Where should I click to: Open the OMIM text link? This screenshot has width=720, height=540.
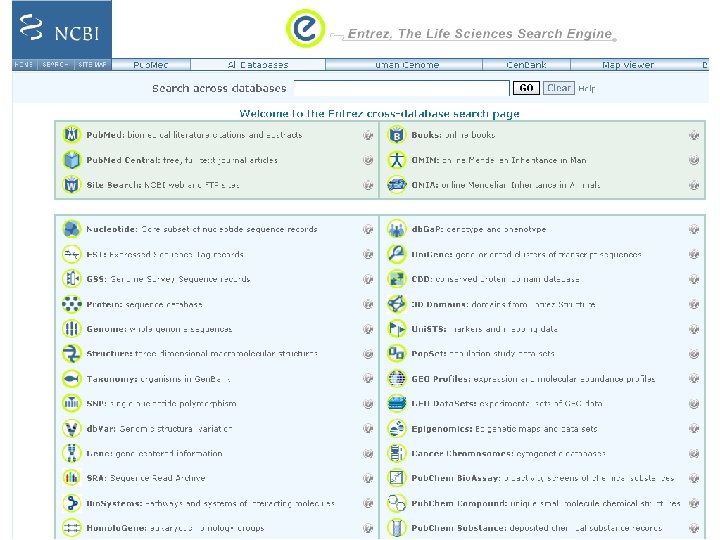point(425,160)
